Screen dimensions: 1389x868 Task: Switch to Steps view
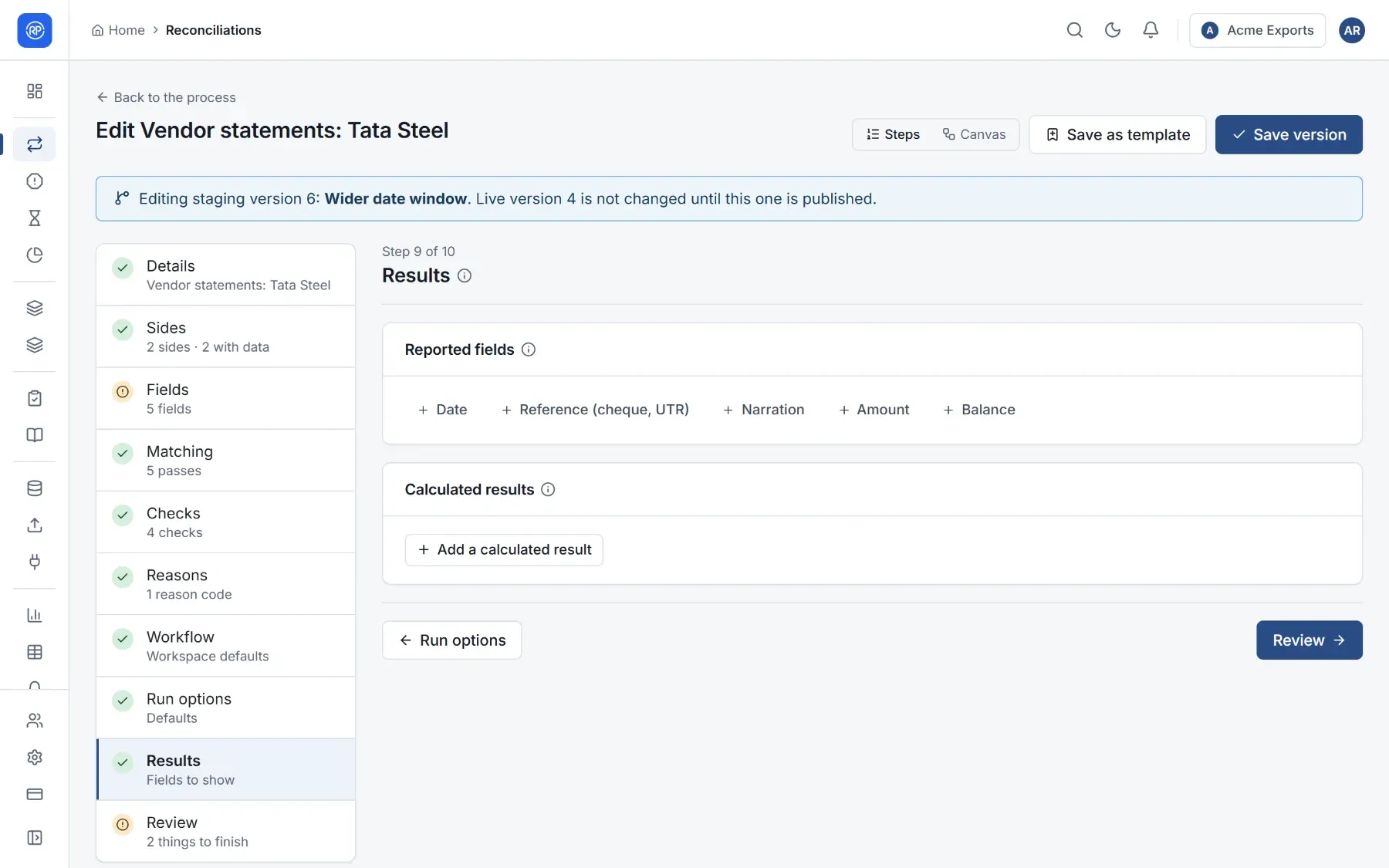(893, 134)
